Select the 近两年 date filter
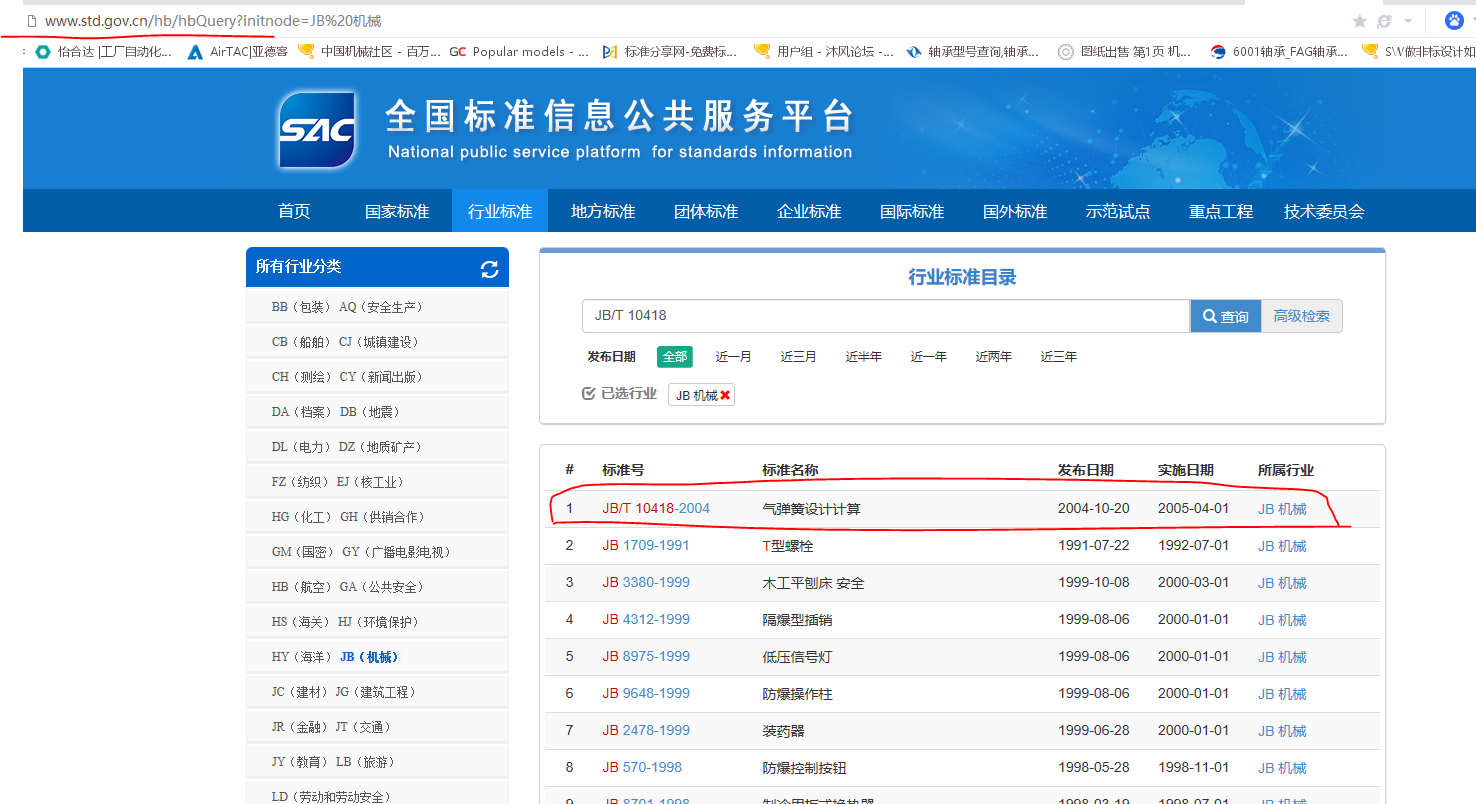The width and height of the screenshot is (1476, 804). pyautogui.click(x=993, y=357)
